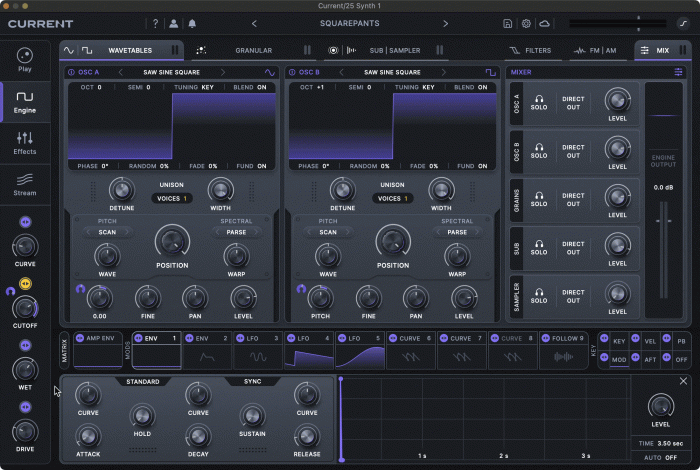Click the curve icon at top right corner
This screenshot has width=700, height=470.
pos(683,24)
